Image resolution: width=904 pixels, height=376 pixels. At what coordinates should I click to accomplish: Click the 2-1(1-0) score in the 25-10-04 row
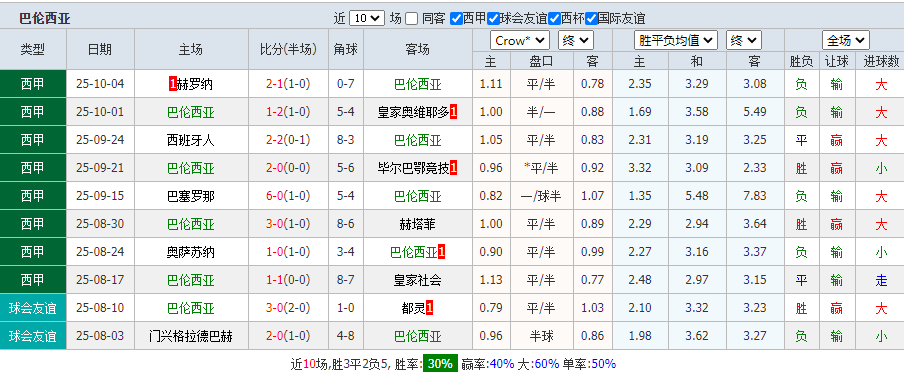288,84
